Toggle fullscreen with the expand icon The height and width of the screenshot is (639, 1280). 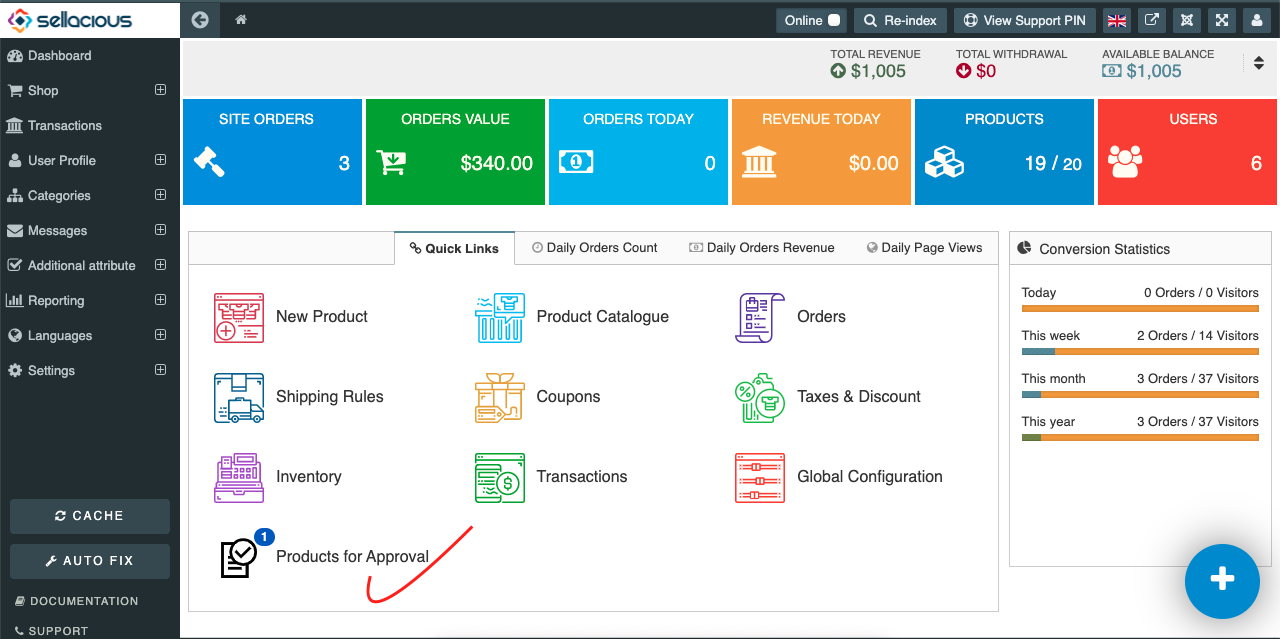coord(1222,20)
